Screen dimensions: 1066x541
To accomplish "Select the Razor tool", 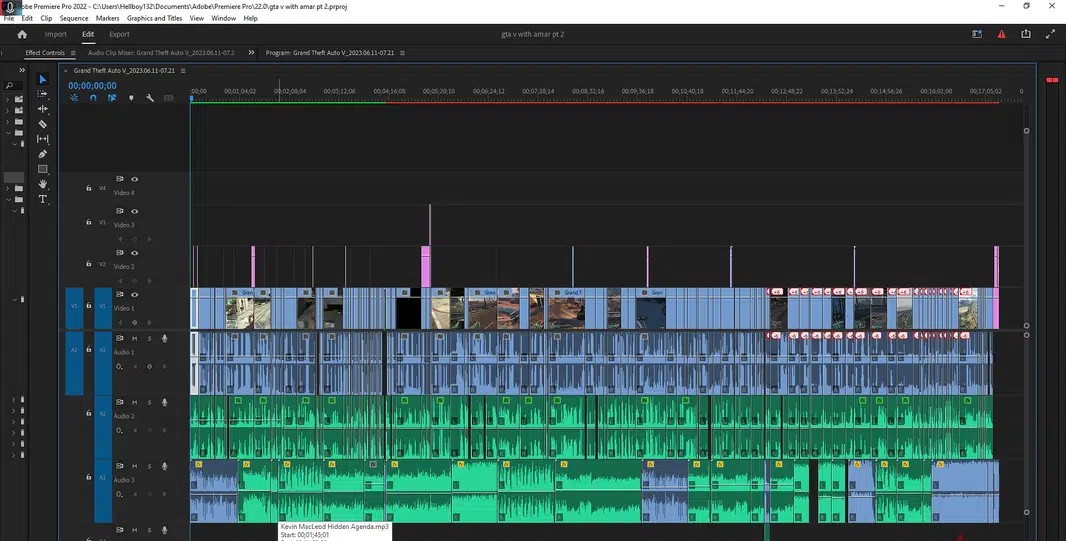I will 42,124.
